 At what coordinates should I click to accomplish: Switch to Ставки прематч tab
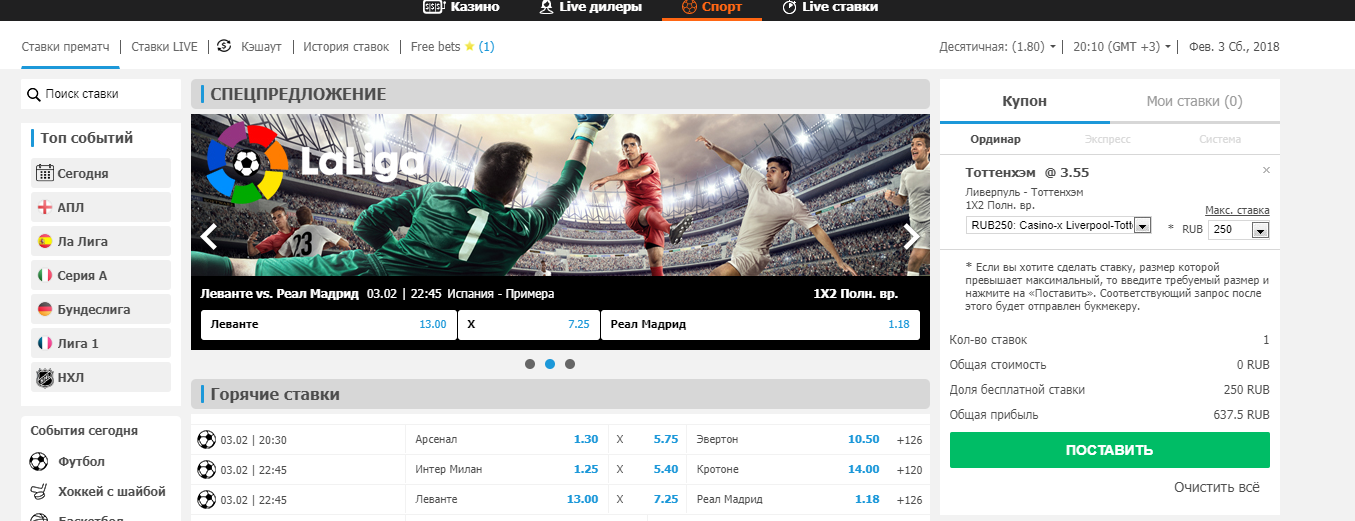tap(66, 46)
